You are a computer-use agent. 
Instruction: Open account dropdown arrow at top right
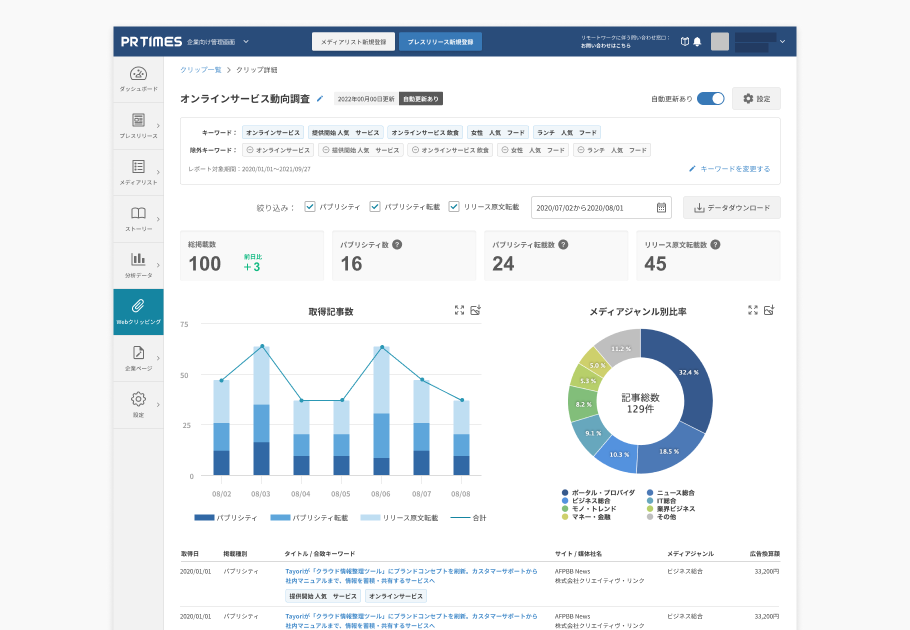tap(782, 42)
